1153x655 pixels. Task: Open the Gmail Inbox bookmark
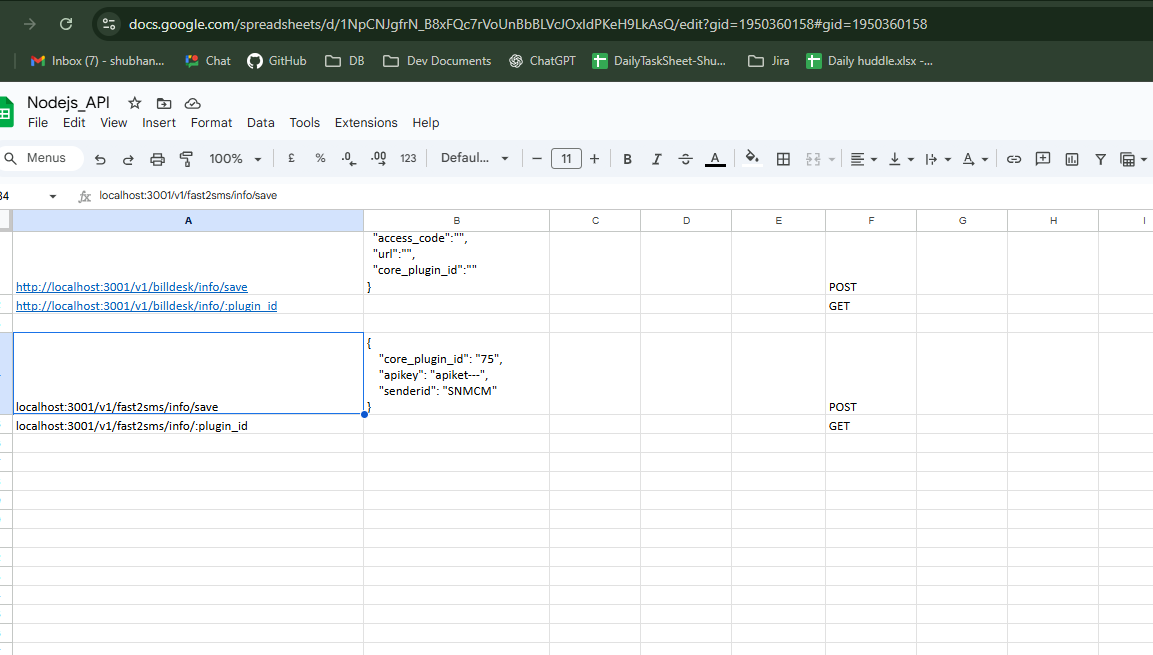point(97,61)
